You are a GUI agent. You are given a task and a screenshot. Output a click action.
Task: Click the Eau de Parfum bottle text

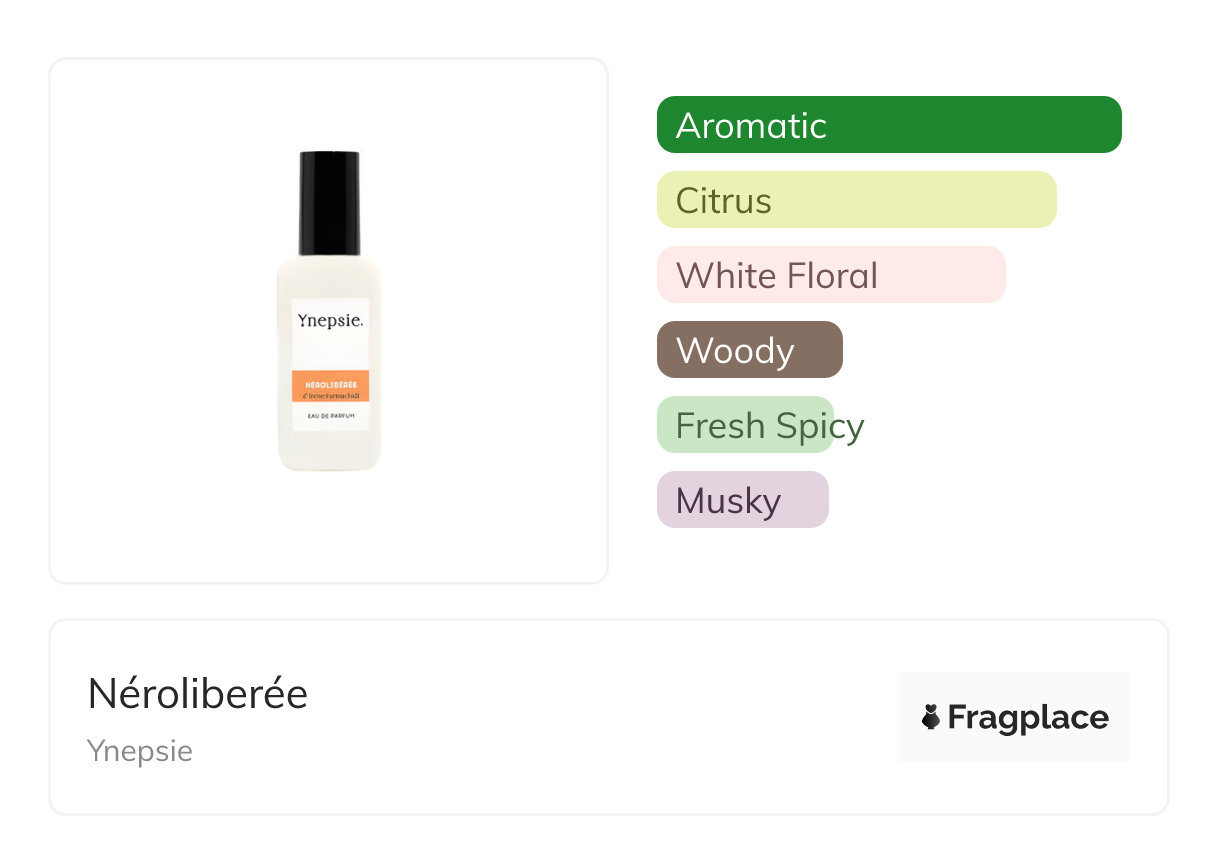coord(330,415)
